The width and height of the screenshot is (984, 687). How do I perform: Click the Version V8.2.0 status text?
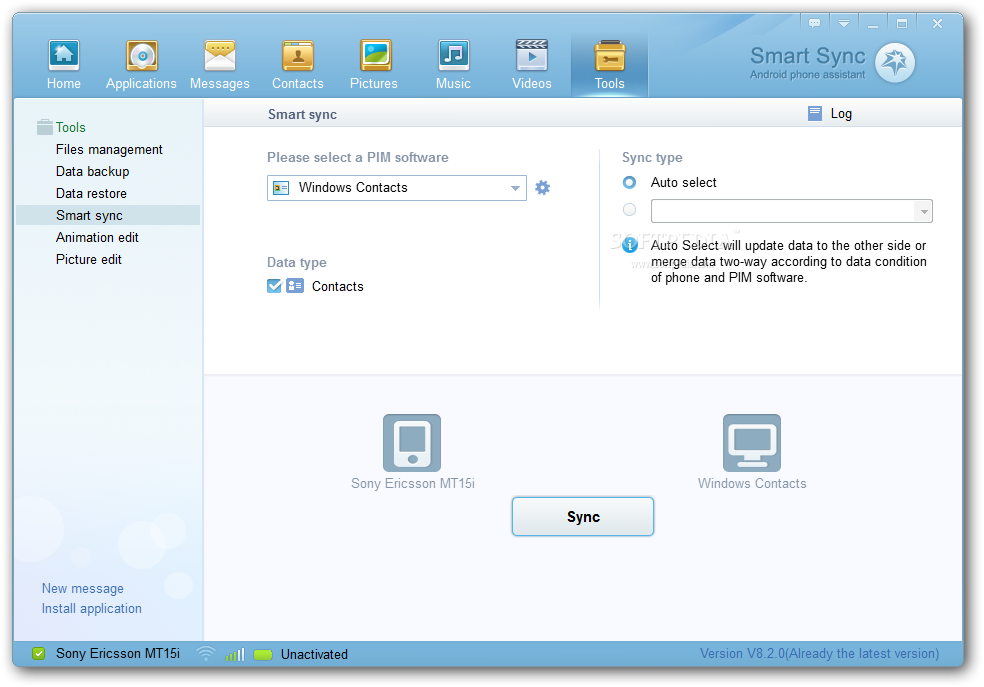tap(820, 654)
